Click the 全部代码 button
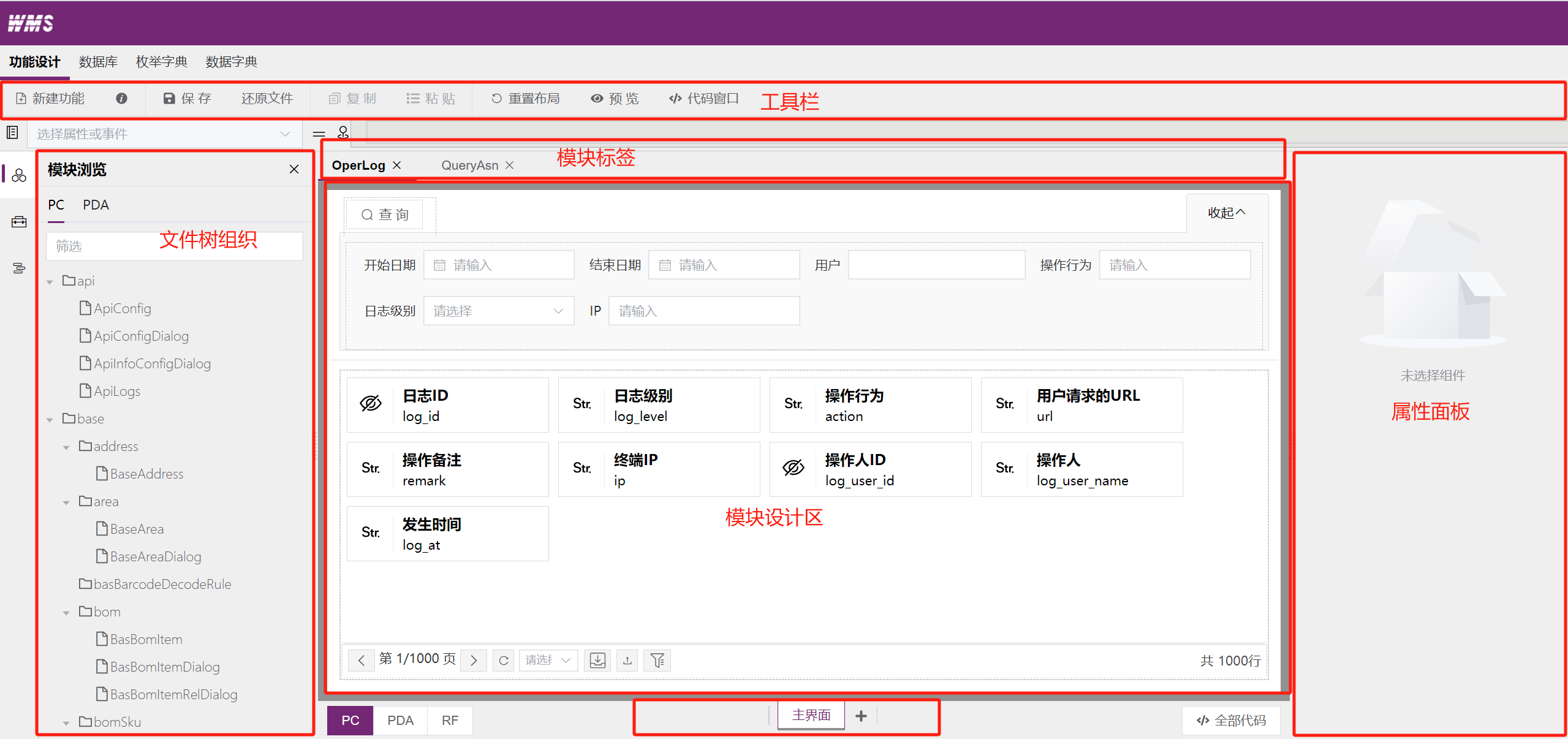 pyautogui.click(x=1231, y=721)
